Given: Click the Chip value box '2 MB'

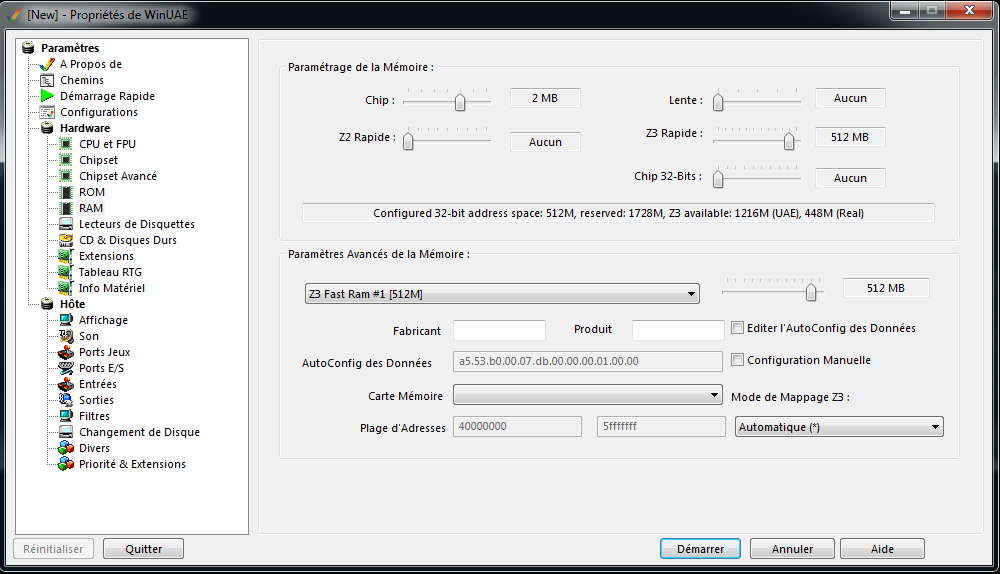Looking at the screenshot, I should click(x=545, y=98).
